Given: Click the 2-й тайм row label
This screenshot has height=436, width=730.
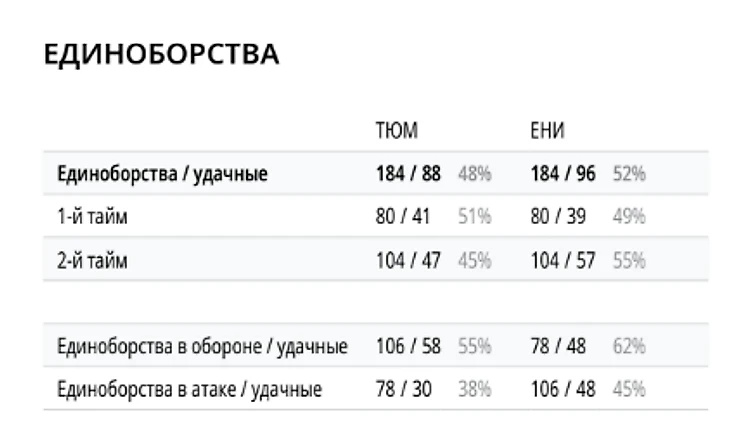Looking at the screenshot, I should 93,260.
